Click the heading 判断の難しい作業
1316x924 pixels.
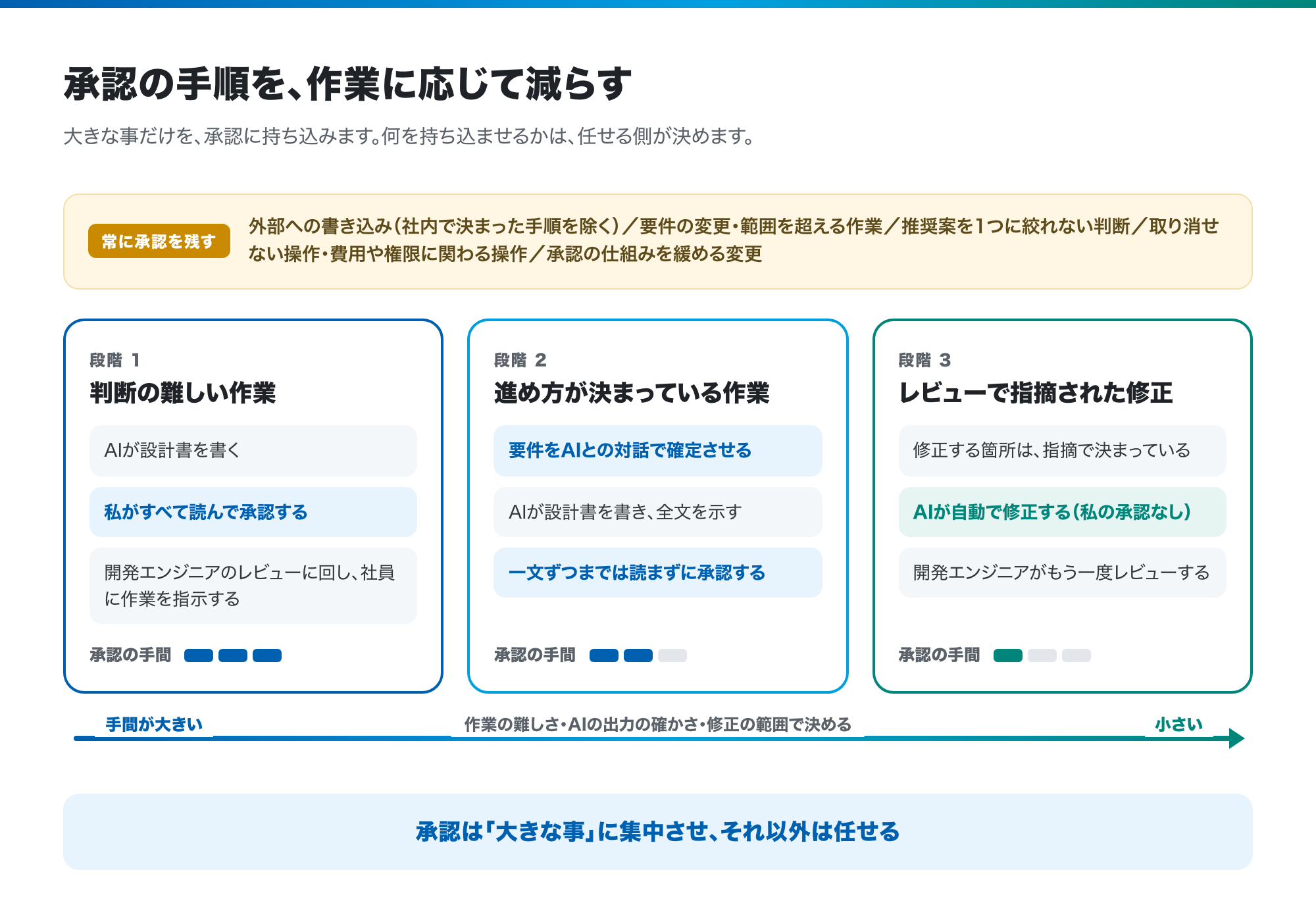[183, 393]
